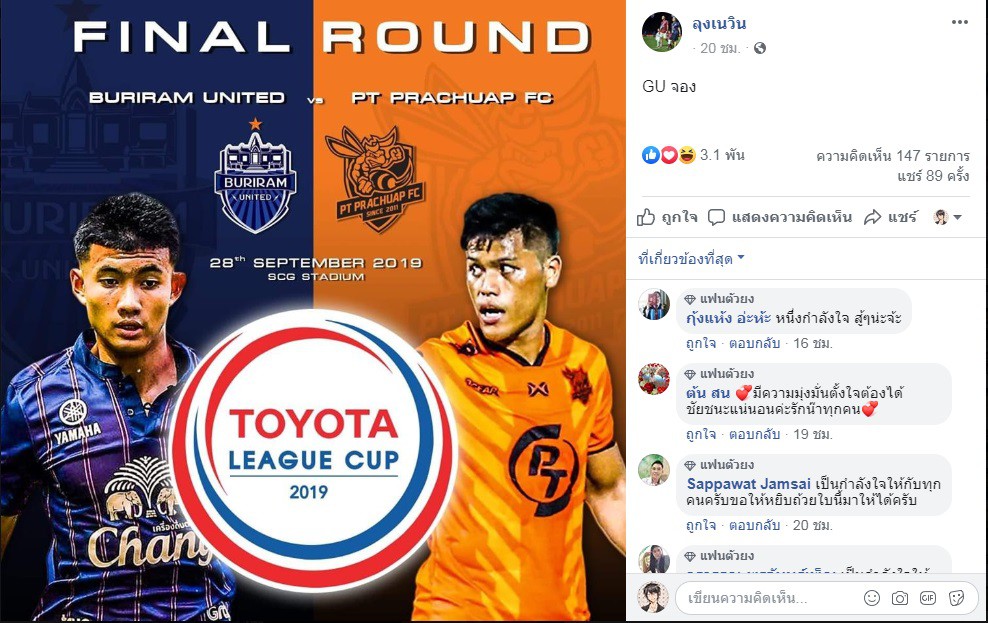Viewport: 988px width, 623px height.
Task: Insert a GIF with the GIF icon
Action: 928,598
